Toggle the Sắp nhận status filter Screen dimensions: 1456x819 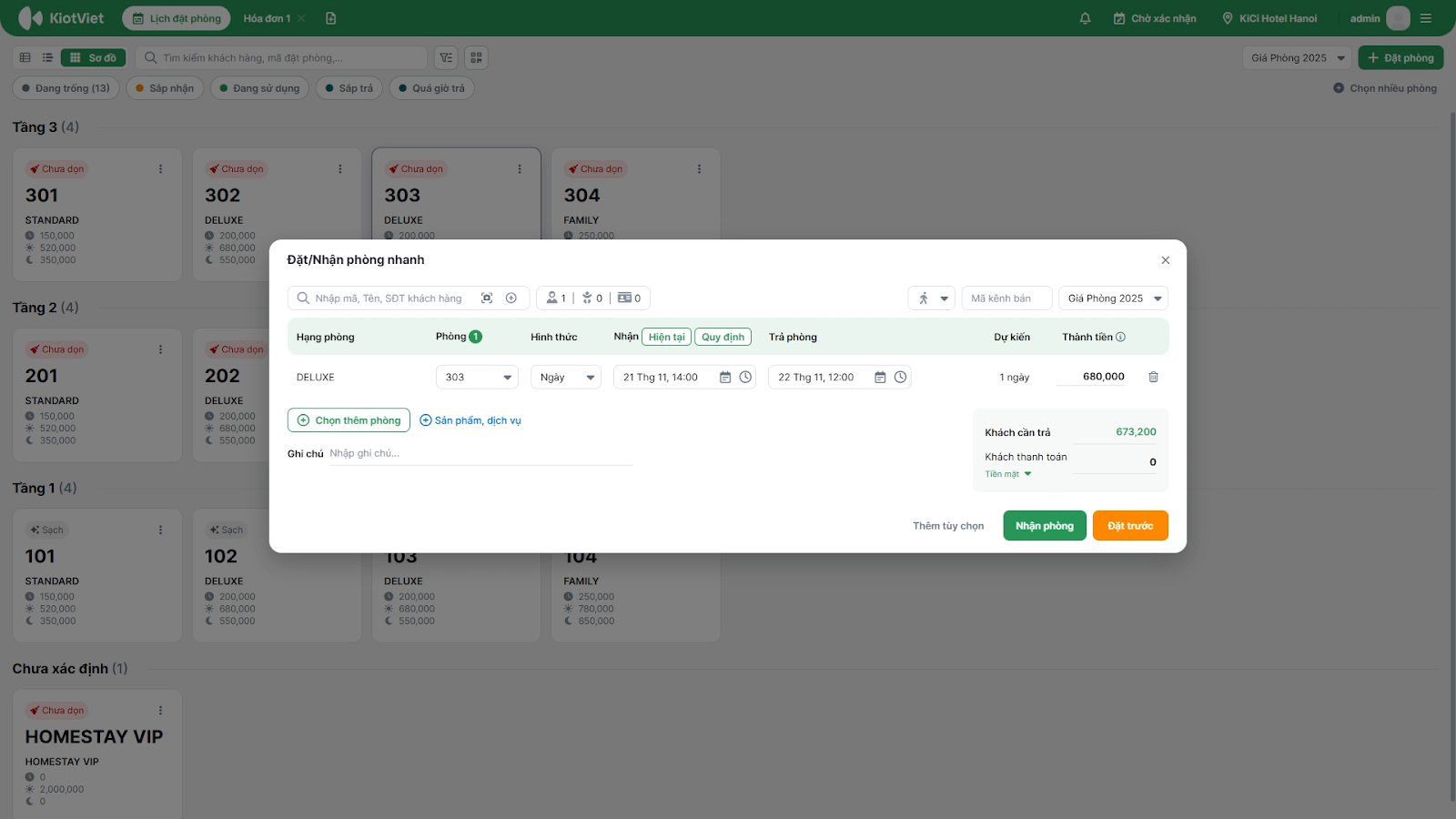(165, 88)
